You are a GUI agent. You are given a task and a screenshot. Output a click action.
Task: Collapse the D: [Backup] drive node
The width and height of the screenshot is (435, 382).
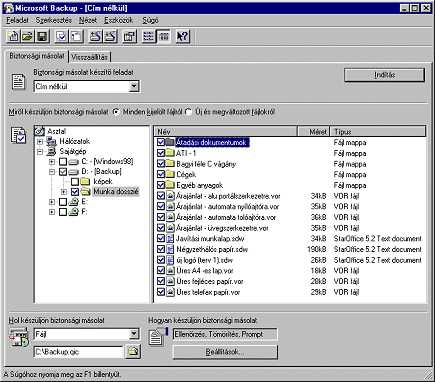[x=52, y=172]
